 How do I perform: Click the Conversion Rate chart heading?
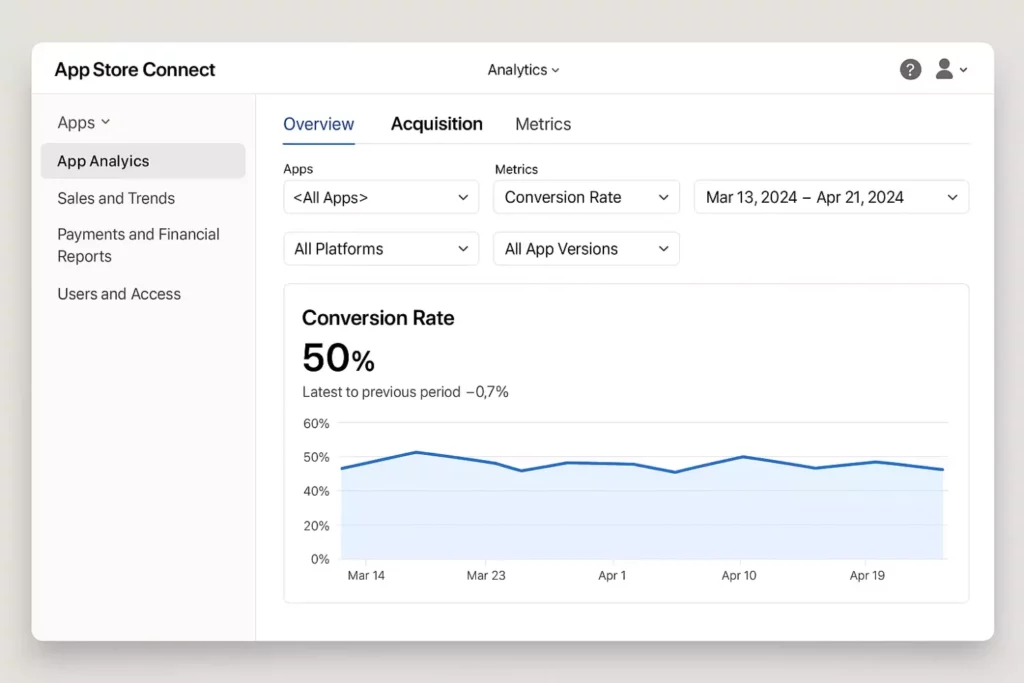pos(378,318)
